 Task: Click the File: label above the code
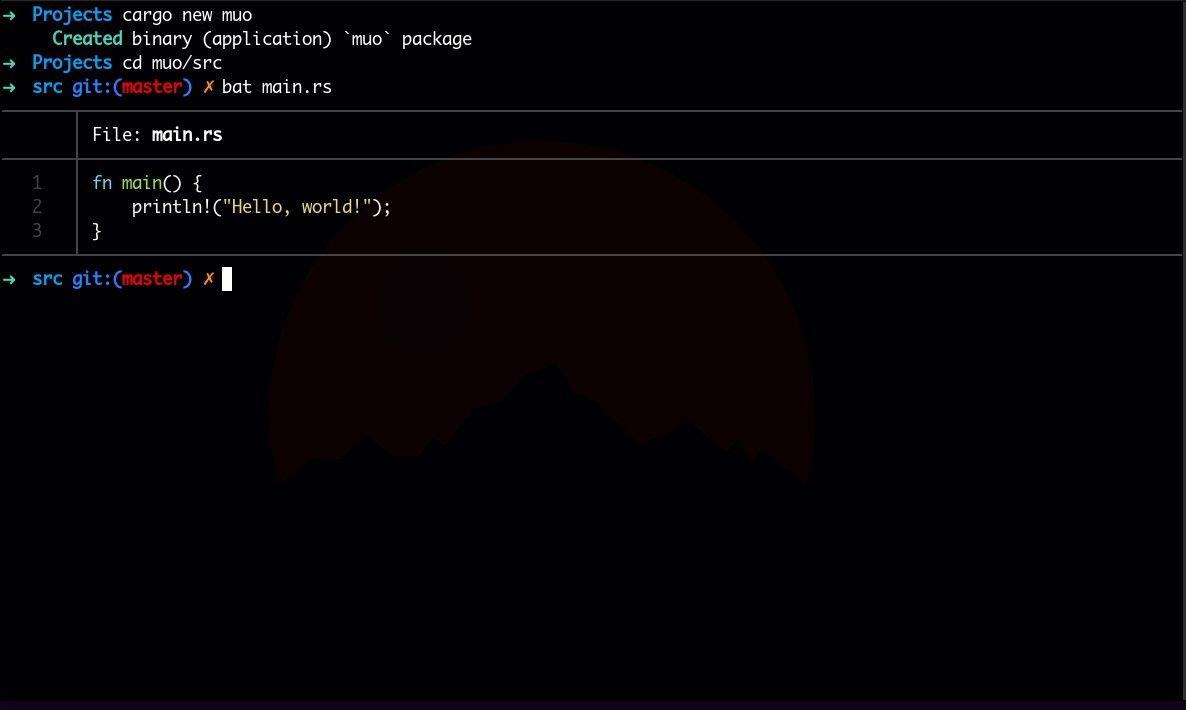pyautogui.click(x=115, y=135)
